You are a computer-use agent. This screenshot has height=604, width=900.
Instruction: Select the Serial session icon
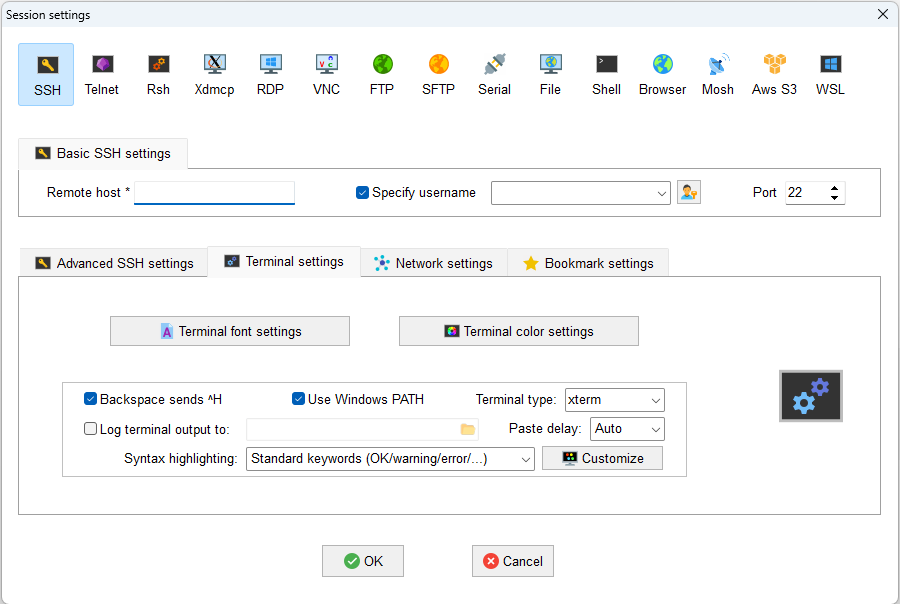click(x=494, y=75)
